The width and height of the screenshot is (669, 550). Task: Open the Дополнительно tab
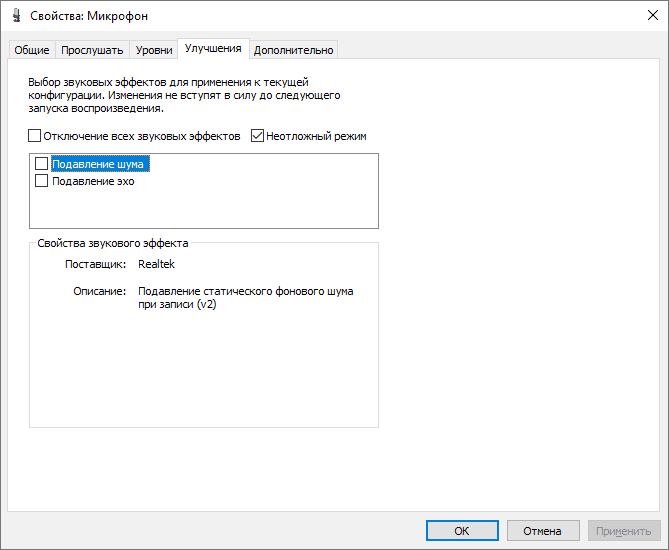tap(294, 50)
